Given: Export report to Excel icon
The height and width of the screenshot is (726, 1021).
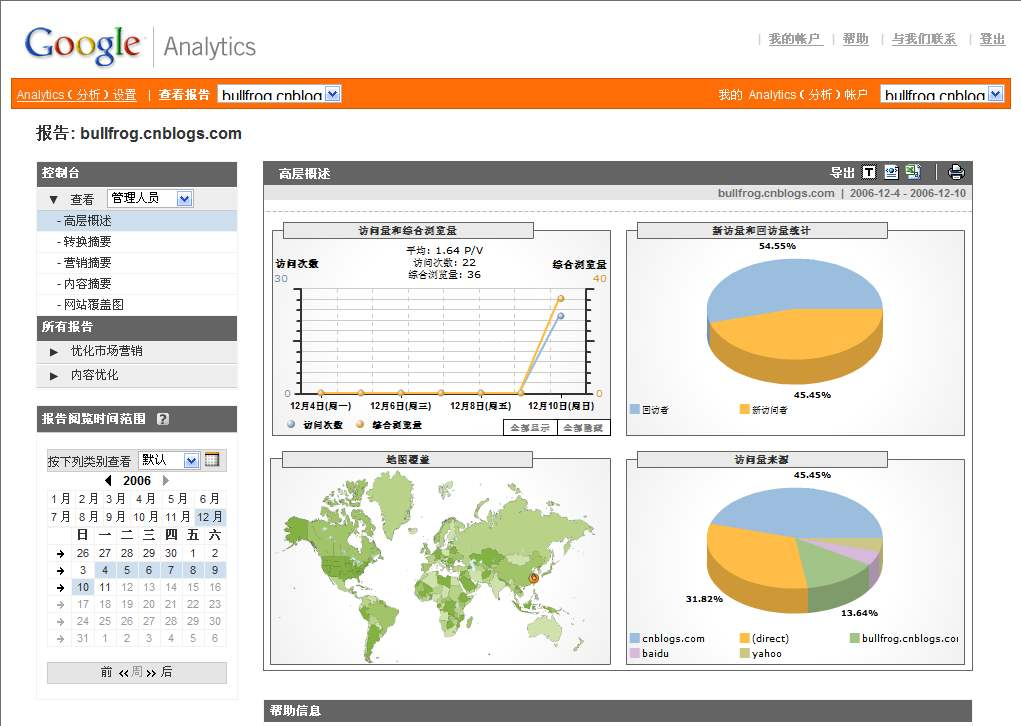Looking at the screenshot, I should [x=914, y=172].
